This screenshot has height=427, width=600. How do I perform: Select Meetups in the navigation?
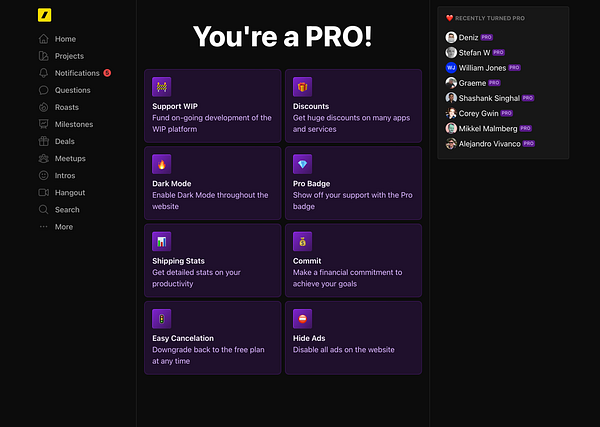pos(70,158)
